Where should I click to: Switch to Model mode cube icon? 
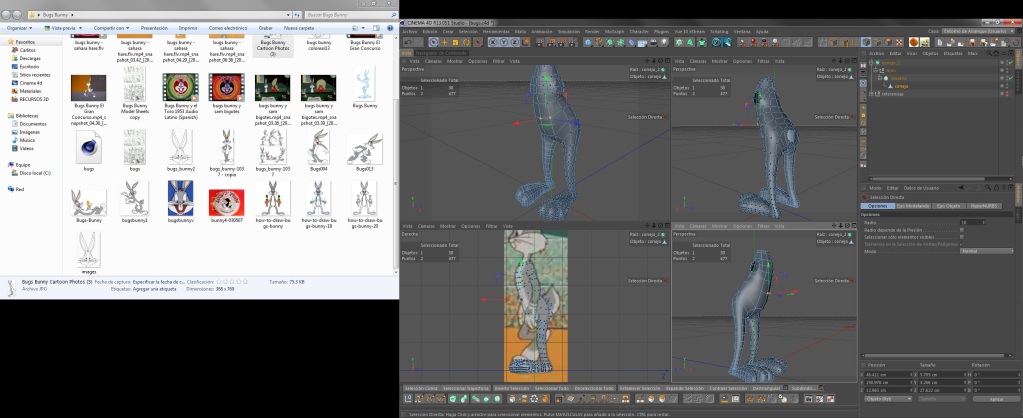click(x=833, y=42)
